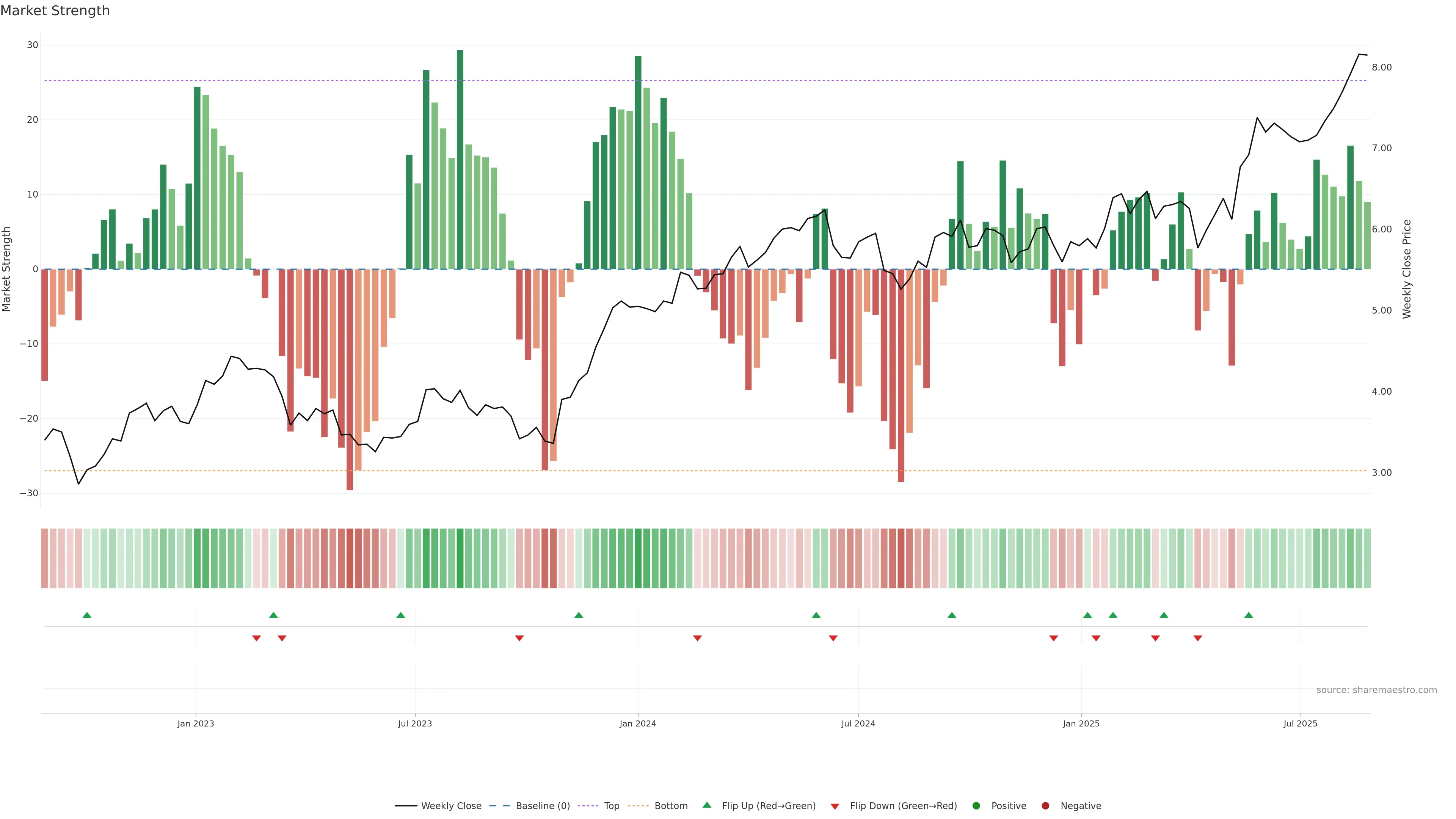Click the dark red Negative circle in legend
The image size is (1456, 819).
tap(1045, 806)
